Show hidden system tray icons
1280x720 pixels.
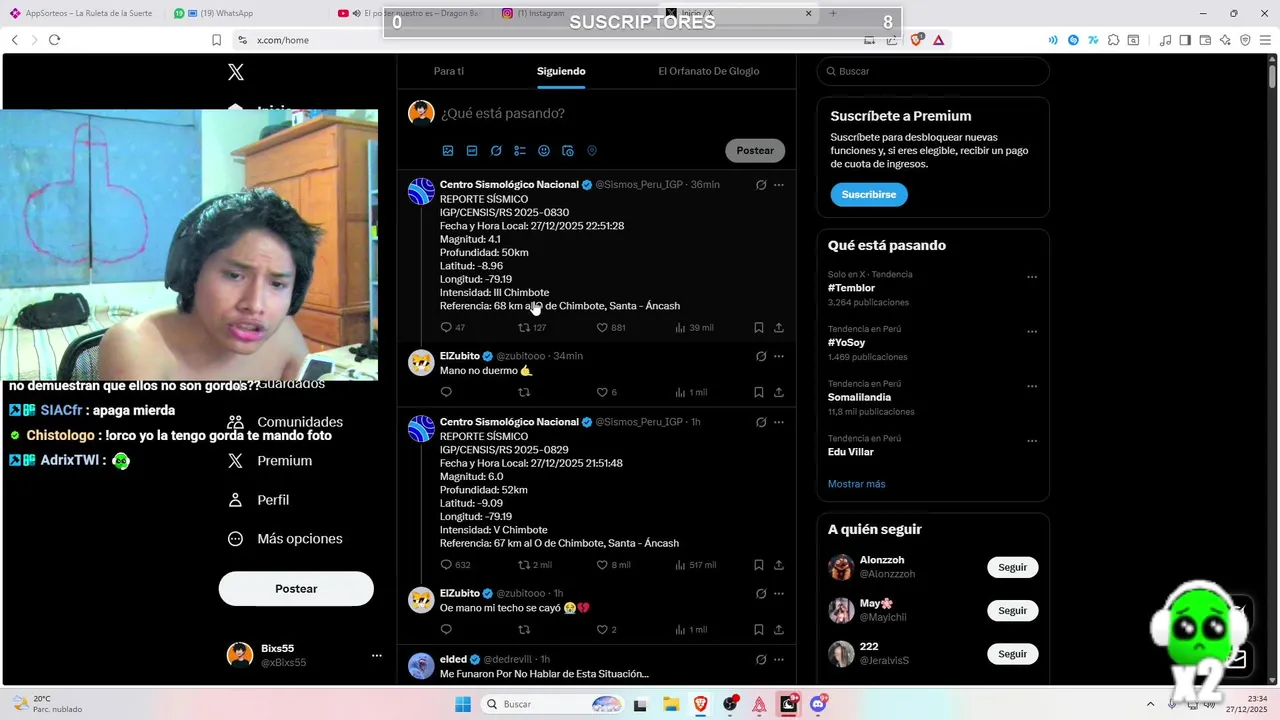(1150, 704)
